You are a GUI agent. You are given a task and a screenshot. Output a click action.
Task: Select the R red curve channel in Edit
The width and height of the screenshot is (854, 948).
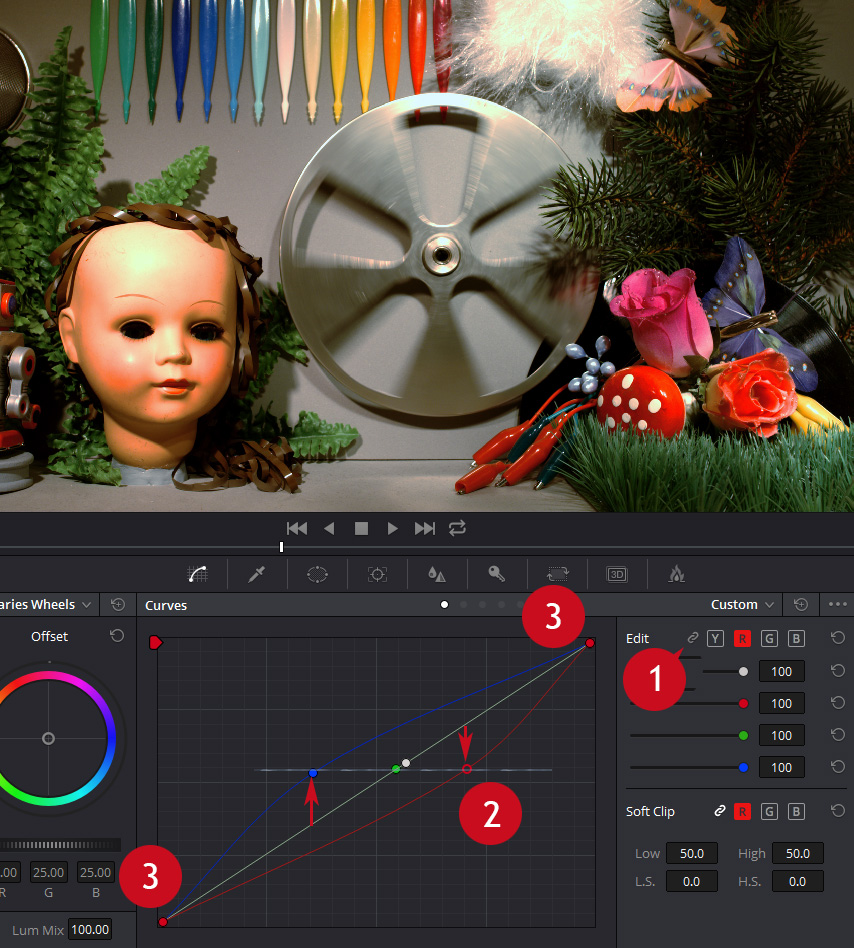tap(742, 638)
